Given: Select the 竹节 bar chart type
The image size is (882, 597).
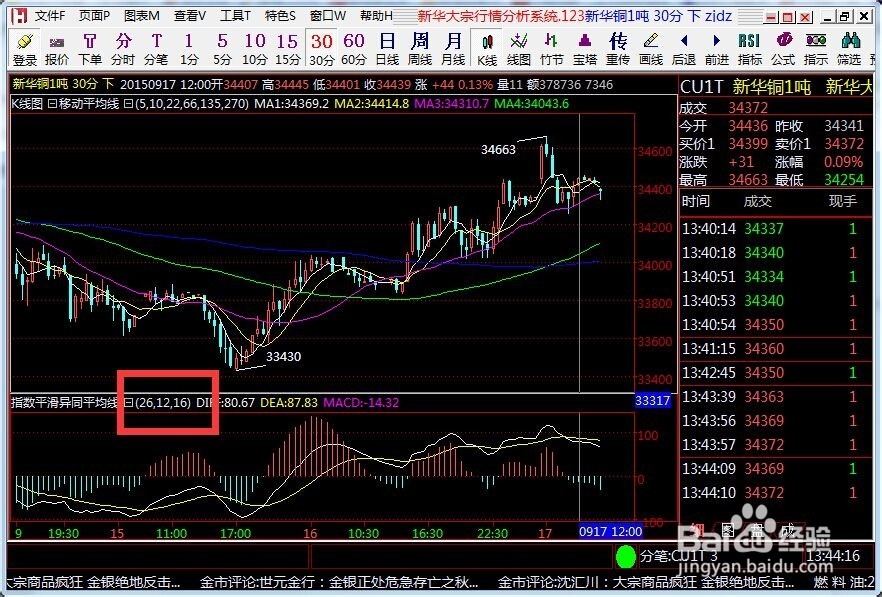Looking at the screenshot, I should tap(552, 49).
